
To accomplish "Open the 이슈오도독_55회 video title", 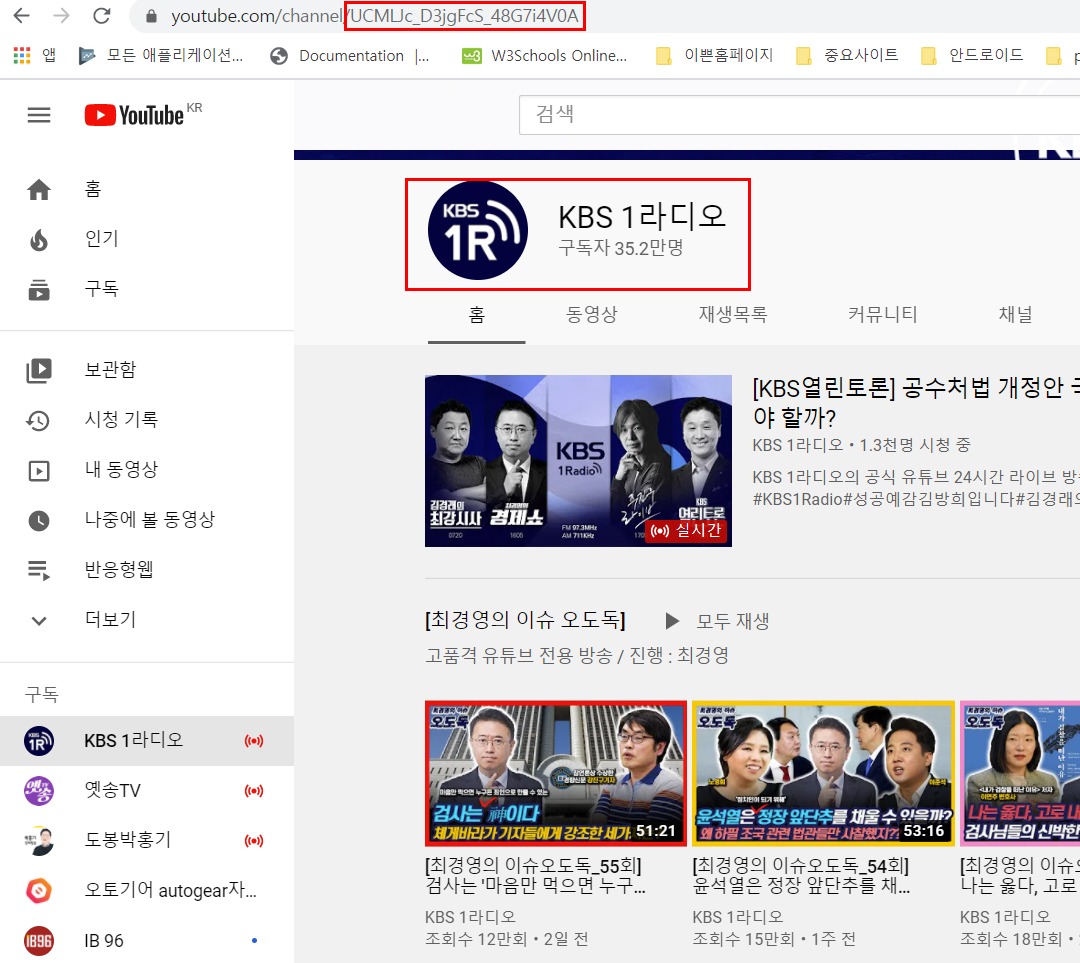I will click(535, 875).
